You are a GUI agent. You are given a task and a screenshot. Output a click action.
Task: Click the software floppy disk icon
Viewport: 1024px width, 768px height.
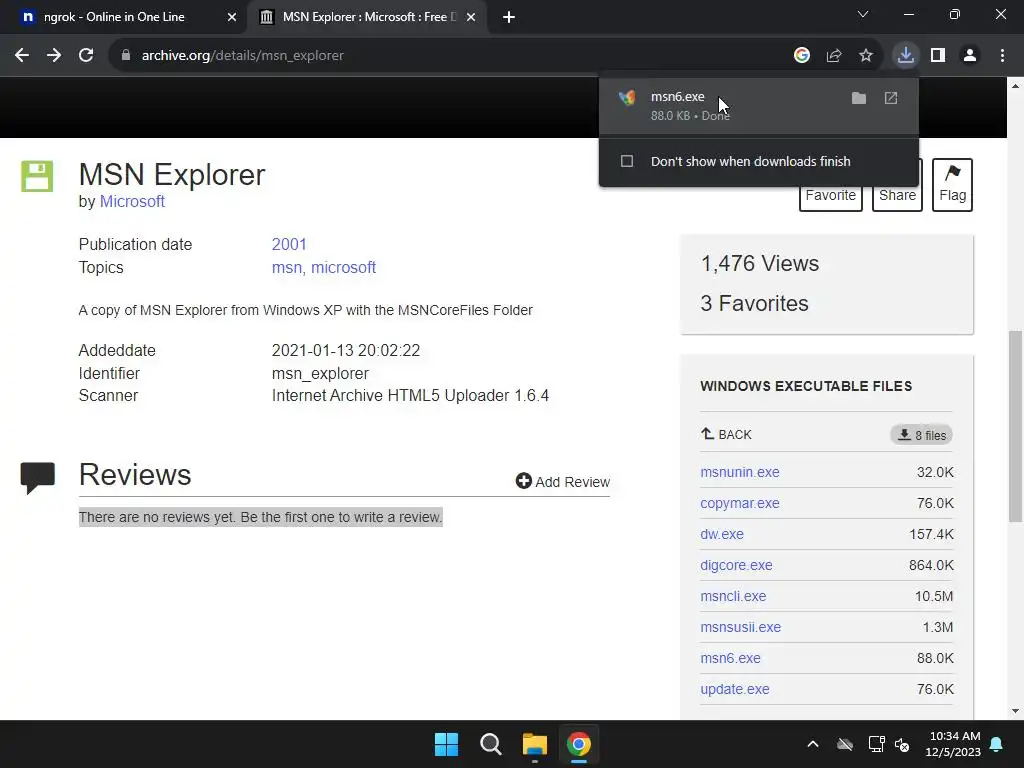click(x=37, y=176)
